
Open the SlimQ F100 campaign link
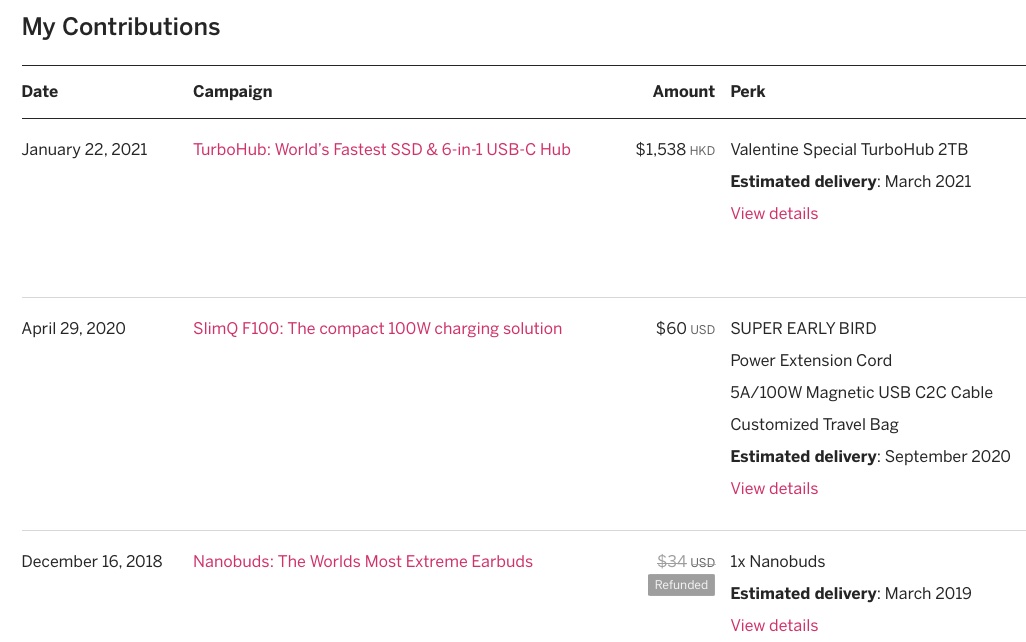[x=378, y=329]
